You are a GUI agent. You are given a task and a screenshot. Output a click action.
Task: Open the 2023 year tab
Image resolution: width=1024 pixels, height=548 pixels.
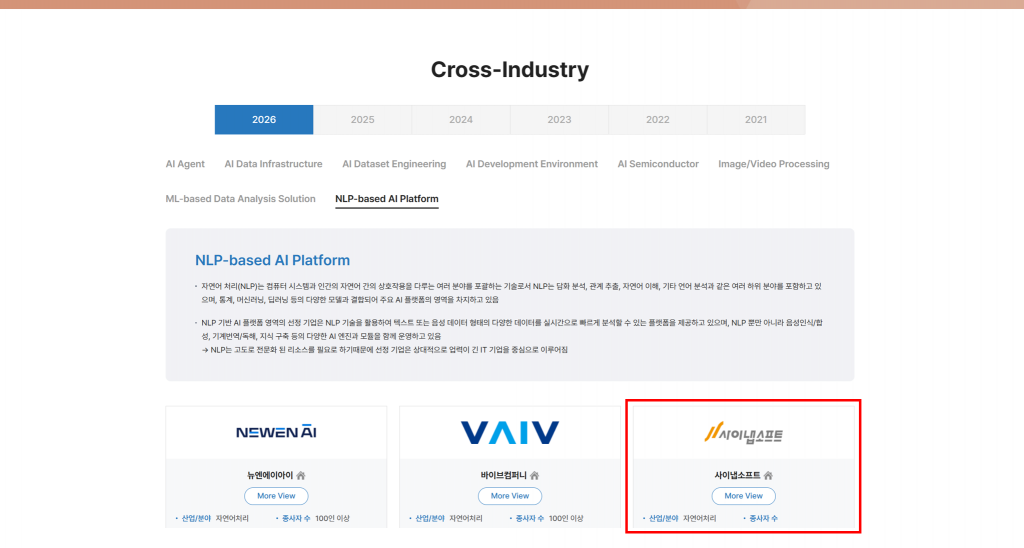[559, 120]
